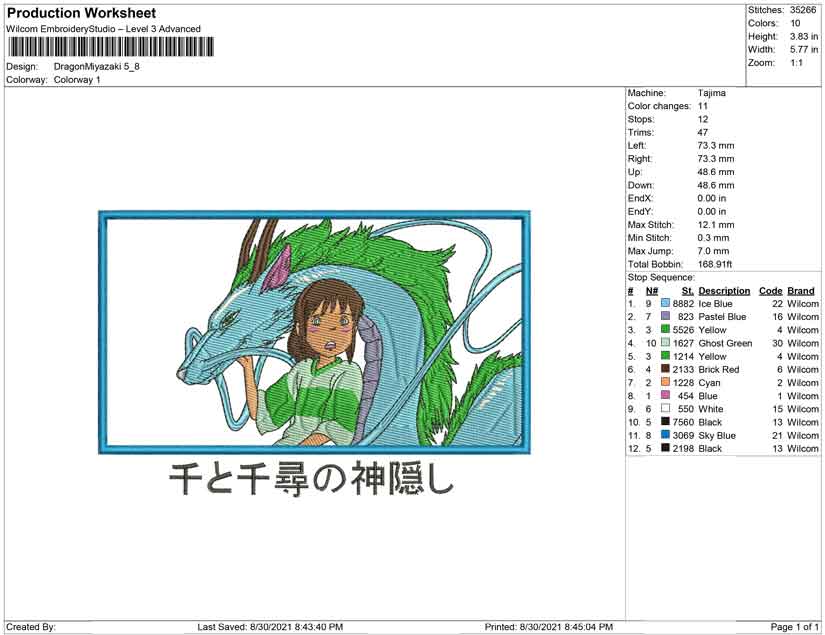The image size is (825, 635).
Task: Pick the Blue 454 pink swatch
Action: click(666, 396)
